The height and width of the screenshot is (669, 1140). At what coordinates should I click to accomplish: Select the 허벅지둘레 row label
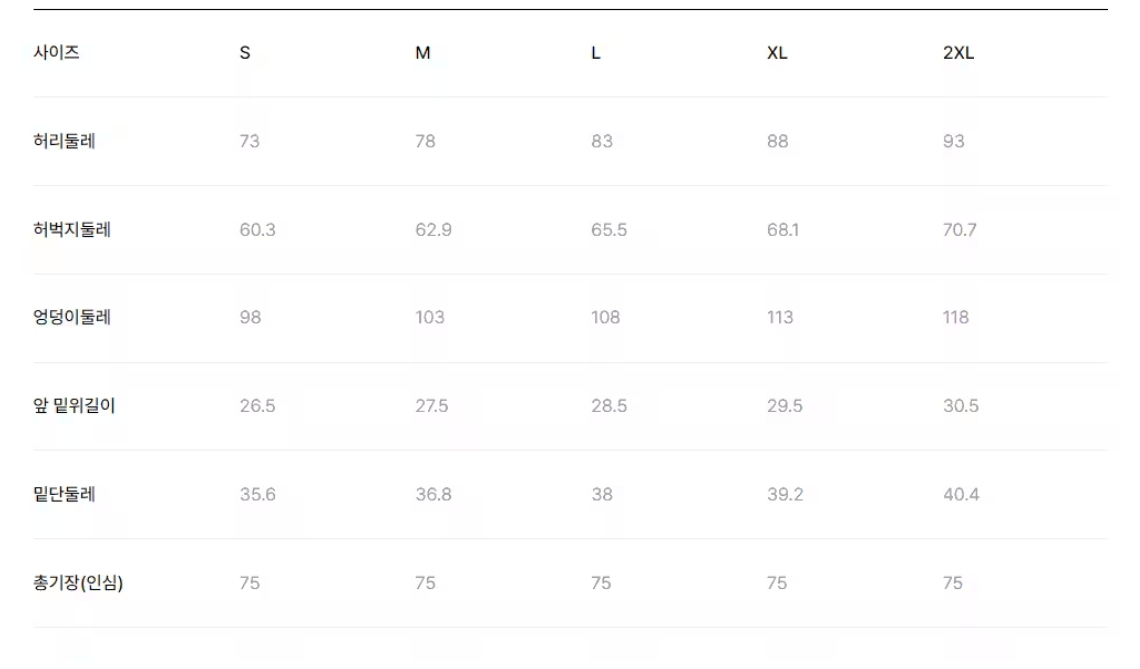(x=72, y=230)
